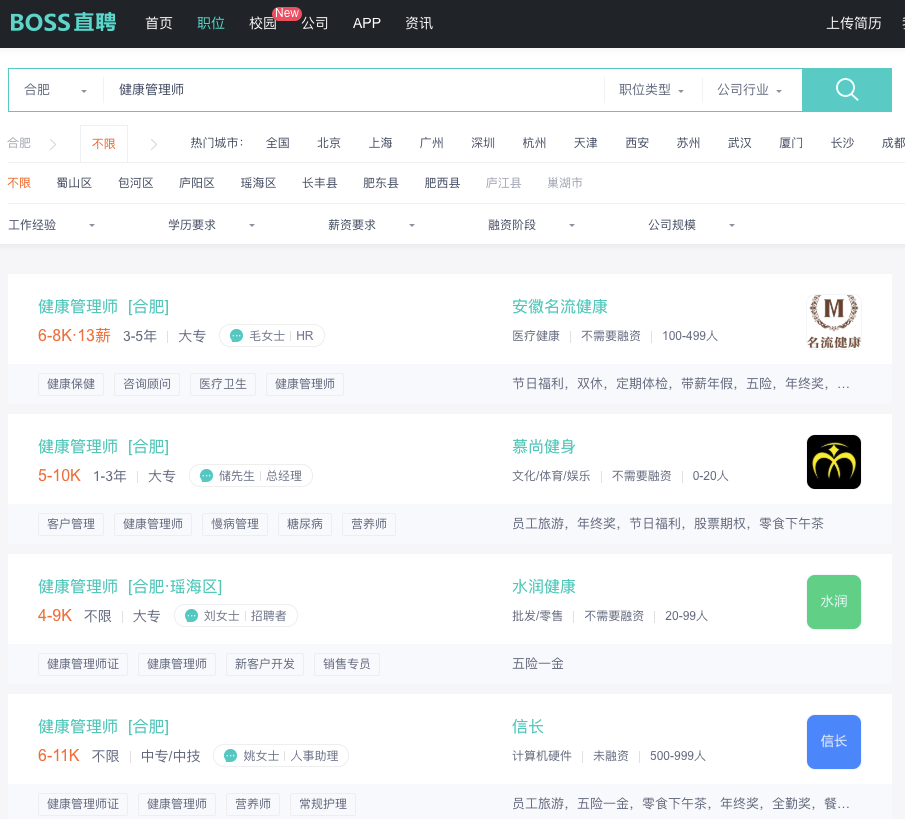The height and width of the screenshot is (819, 905).
Task: Open APP in top navigation
Action: tap(367, 23)
